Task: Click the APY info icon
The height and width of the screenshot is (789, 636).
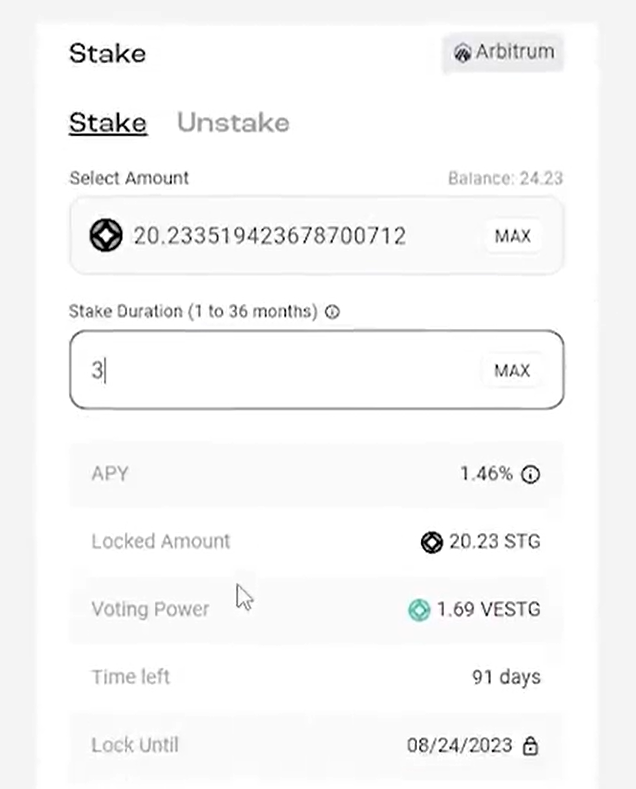Action: [530, 474]
